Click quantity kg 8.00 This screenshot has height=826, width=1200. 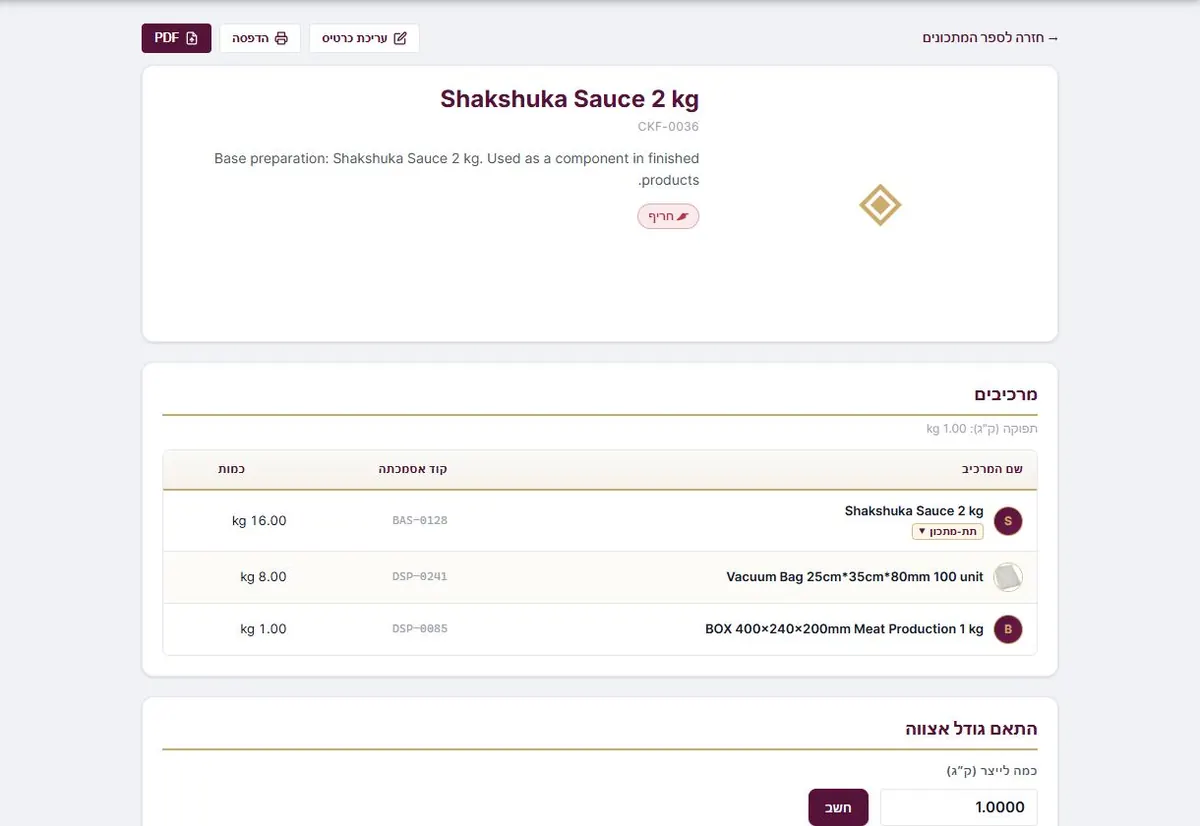click(x=263, y=577)
